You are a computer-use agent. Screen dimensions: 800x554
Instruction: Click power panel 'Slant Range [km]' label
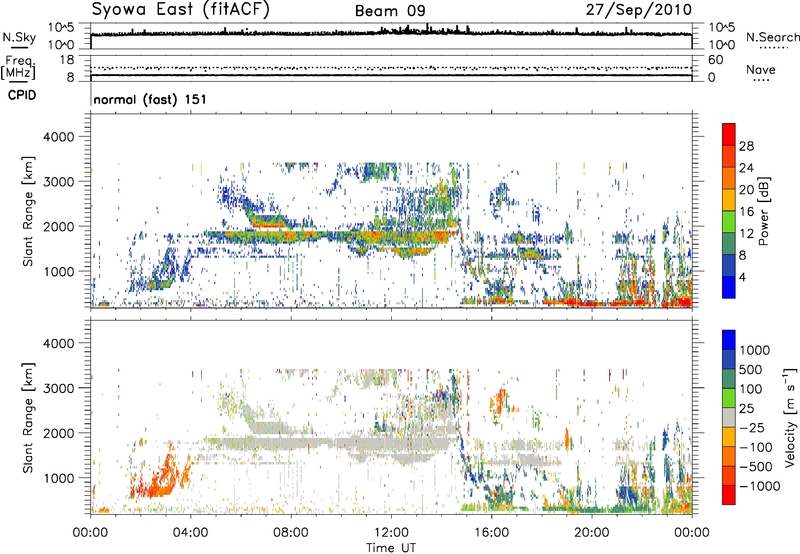pos(28,211)
